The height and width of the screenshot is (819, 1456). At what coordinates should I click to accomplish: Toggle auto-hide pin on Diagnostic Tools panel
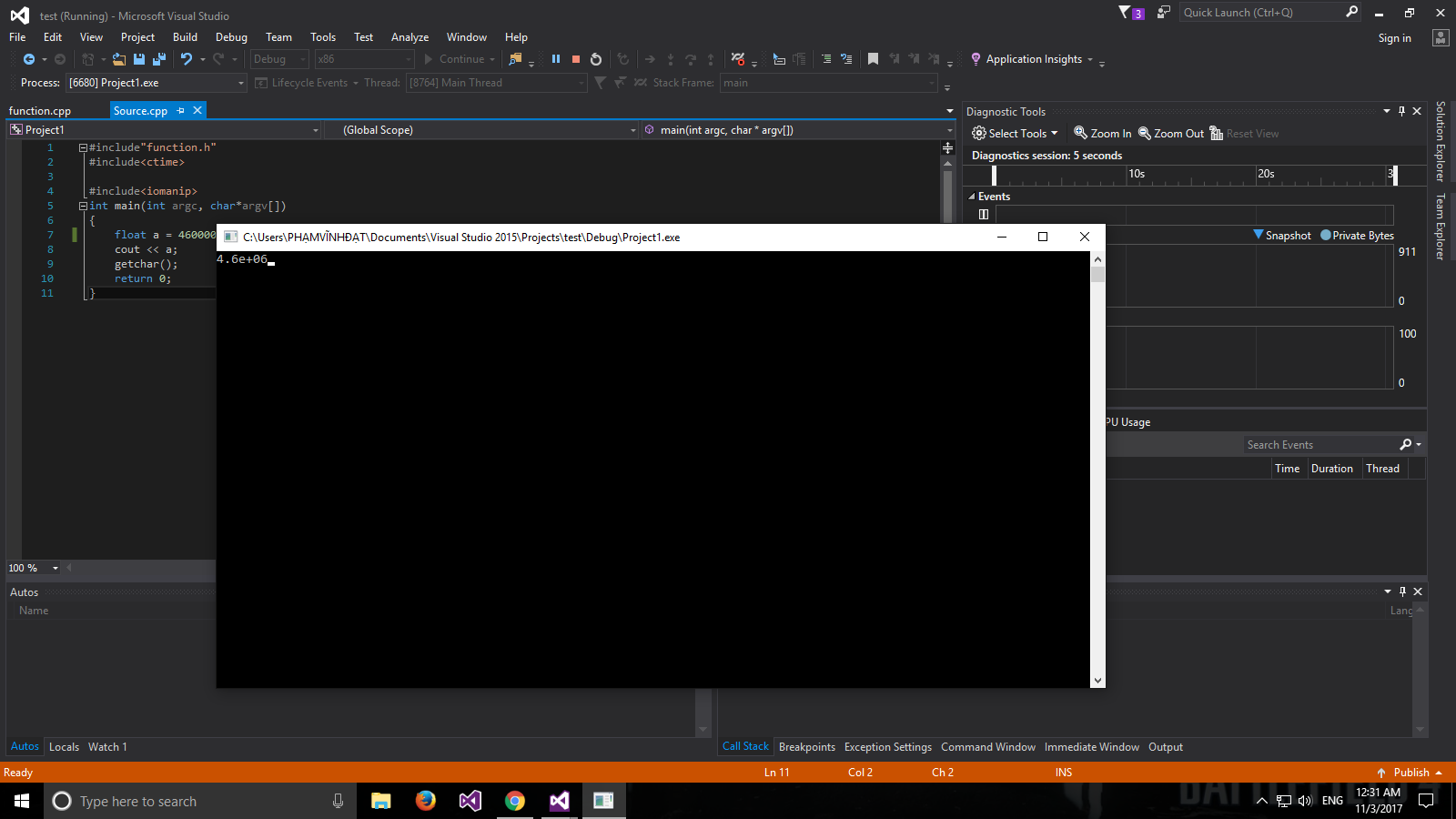[x=1401, y=111]
